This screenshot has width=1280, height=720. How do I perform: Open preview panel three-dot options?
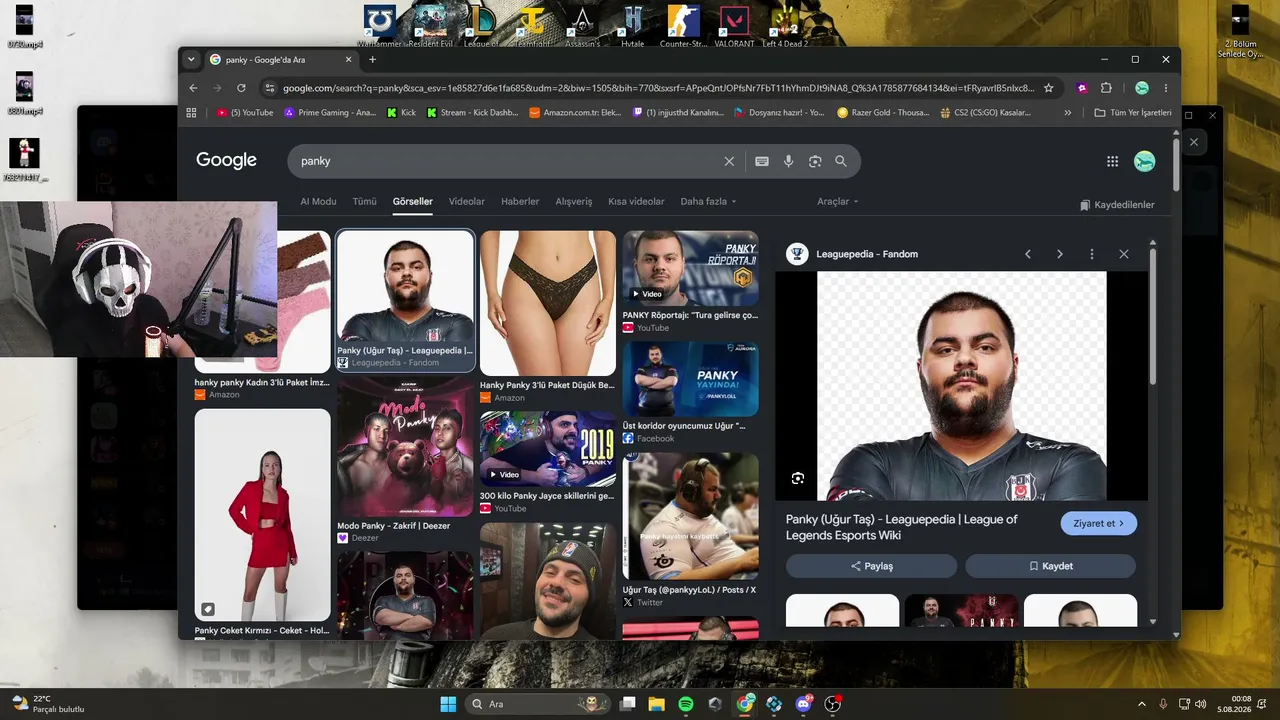pos(1092,254)
